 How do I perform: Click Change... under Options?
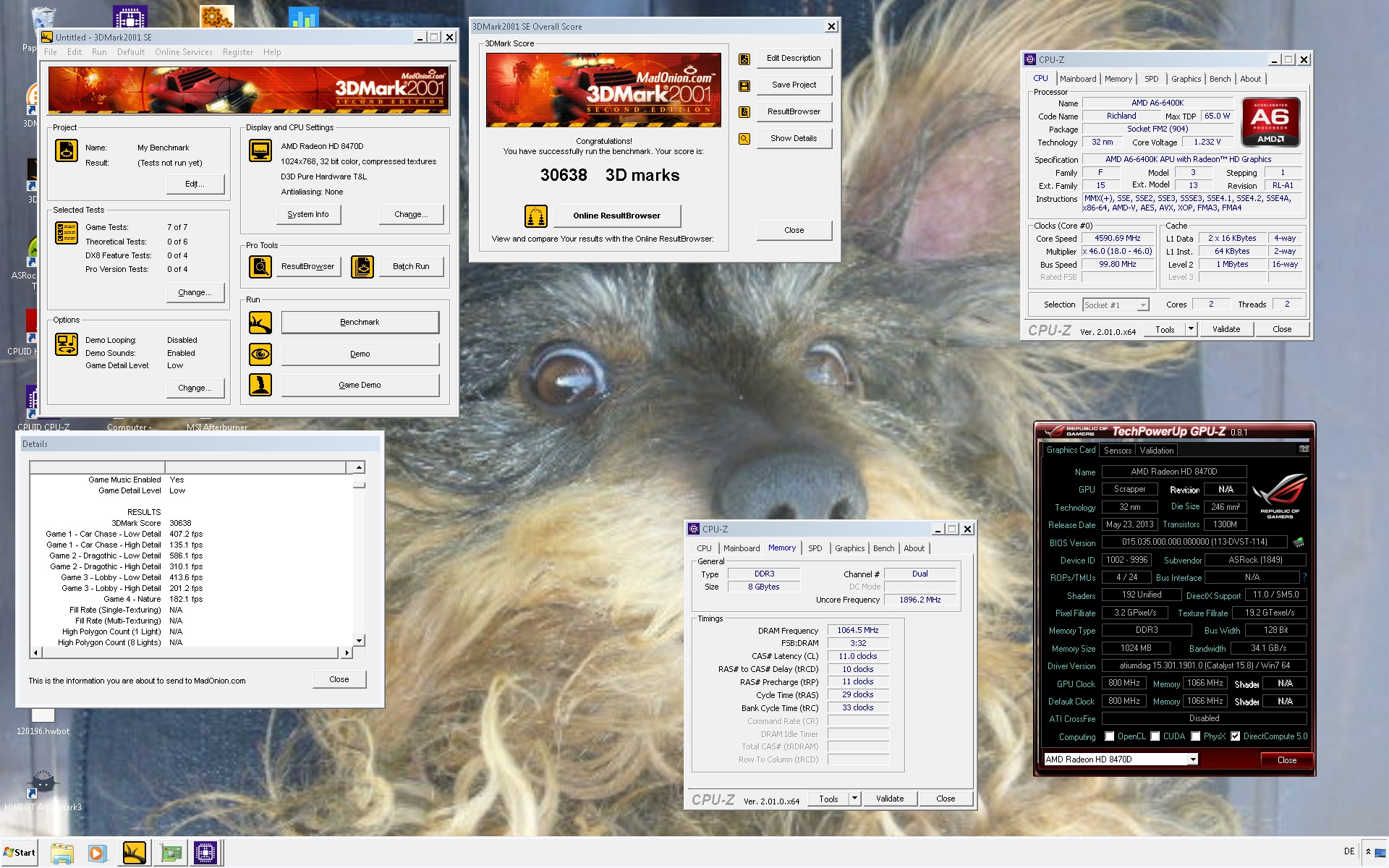click(195, 388)
